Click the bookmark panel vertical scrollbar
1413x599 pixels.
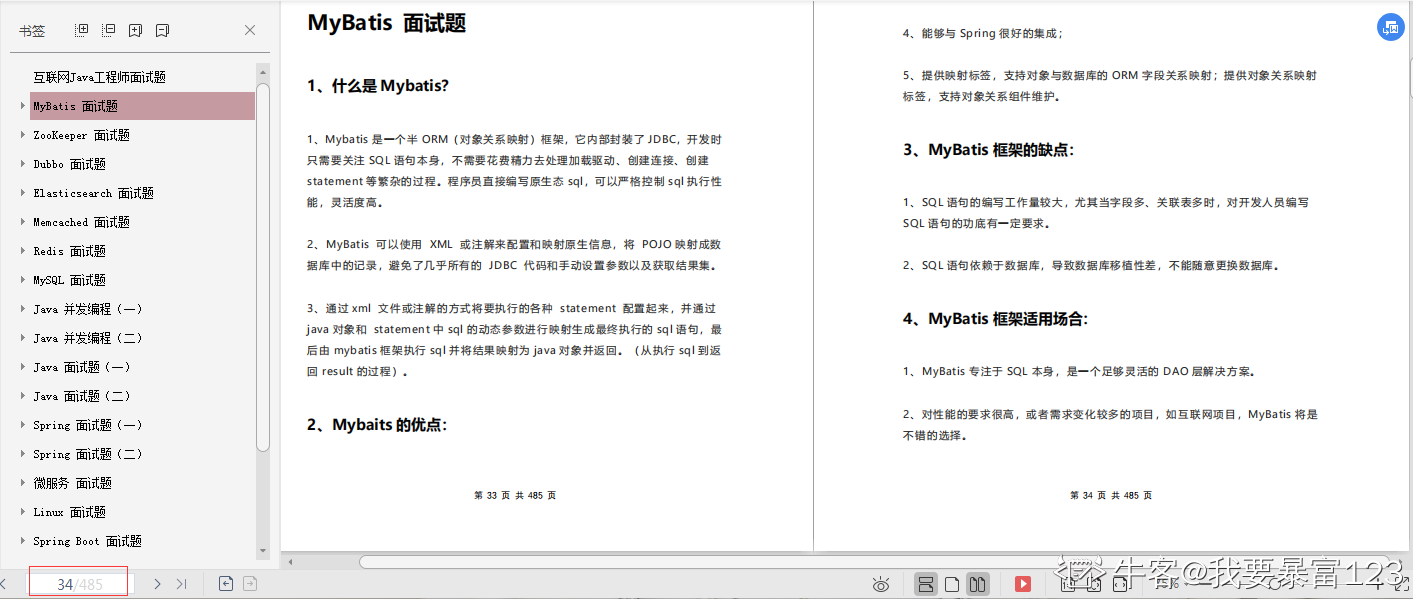[x=263, y=267]
